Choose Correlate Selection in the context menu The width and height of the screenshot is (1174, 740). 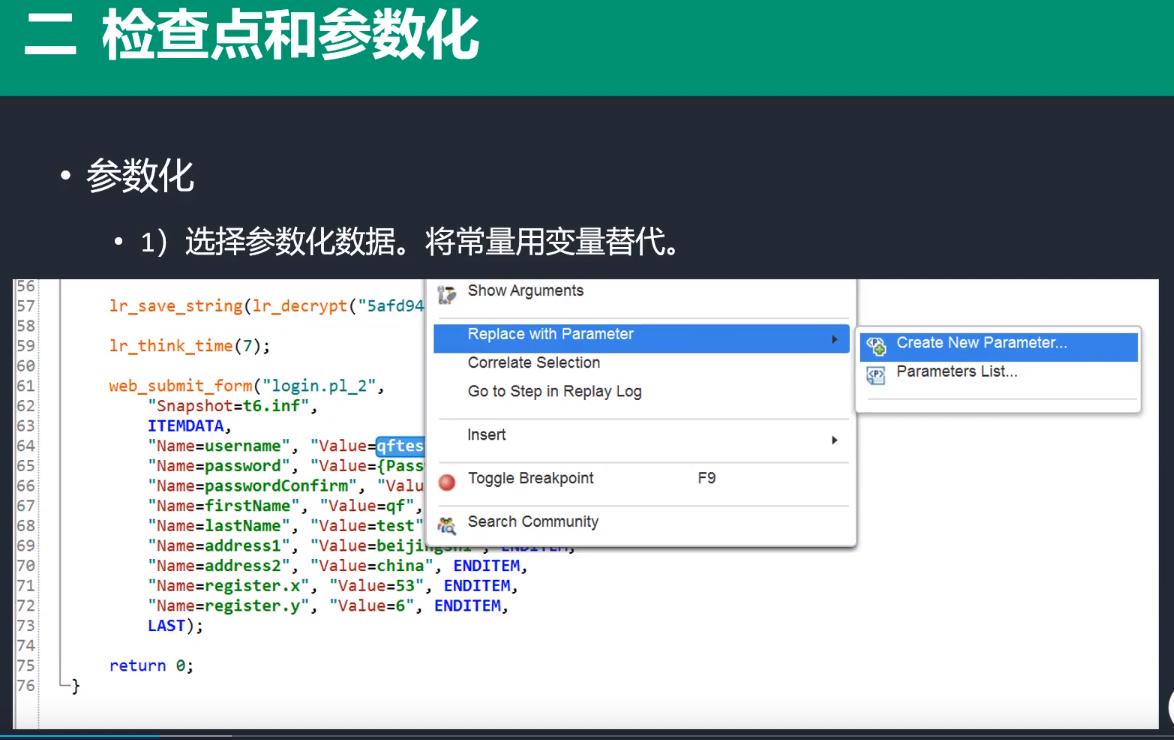pos(534,363)
